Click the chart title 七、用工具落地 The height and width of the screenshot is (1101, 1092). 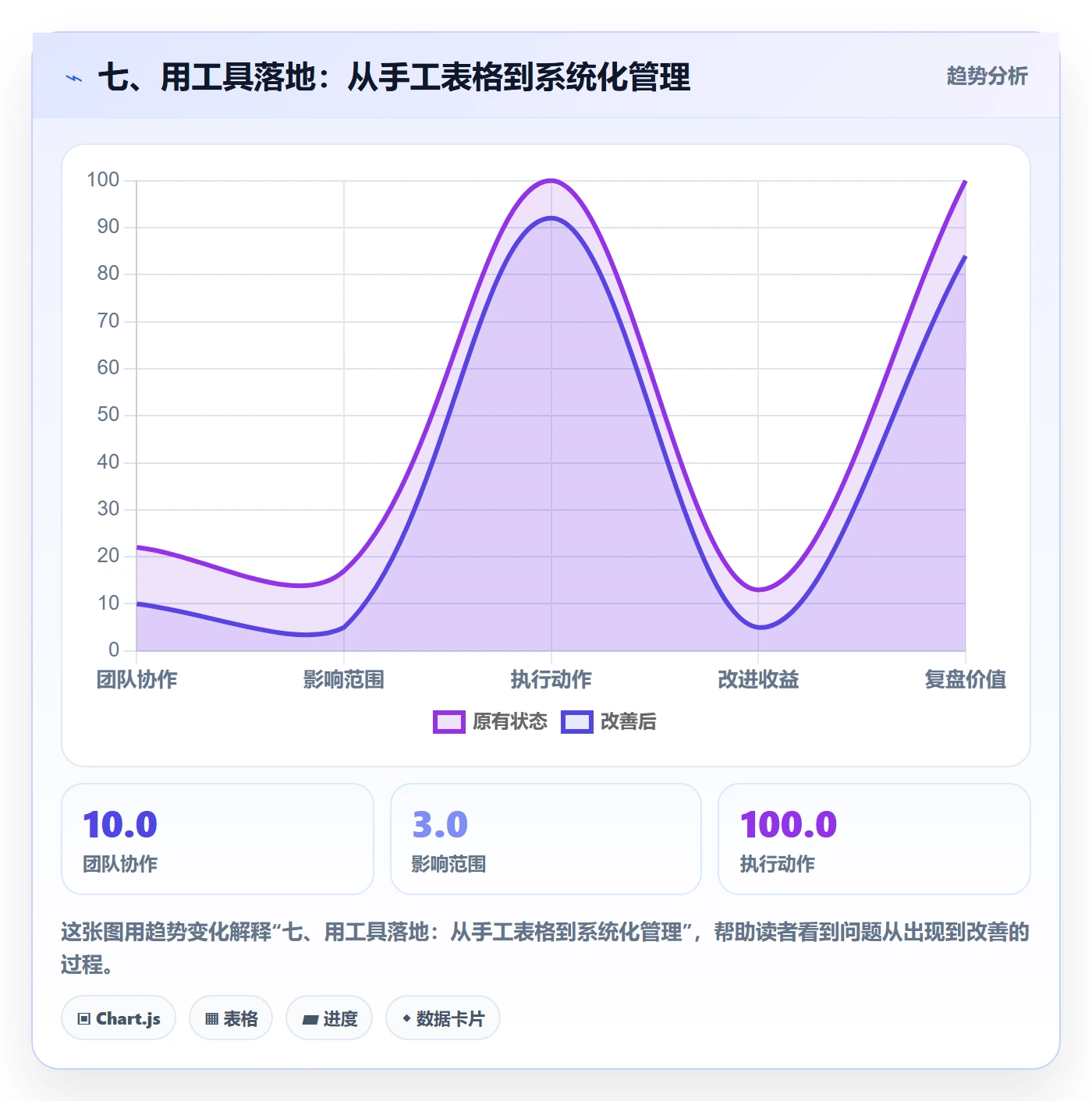(x=394, y=77)
